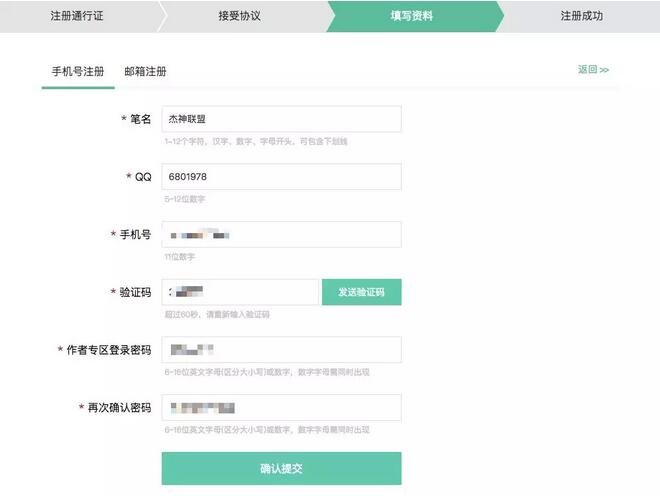Image resolution: width=660 pixels, height=500 pixels.
Task: Click the 超过60秒 verification hint text
Action: pos(217,314)
